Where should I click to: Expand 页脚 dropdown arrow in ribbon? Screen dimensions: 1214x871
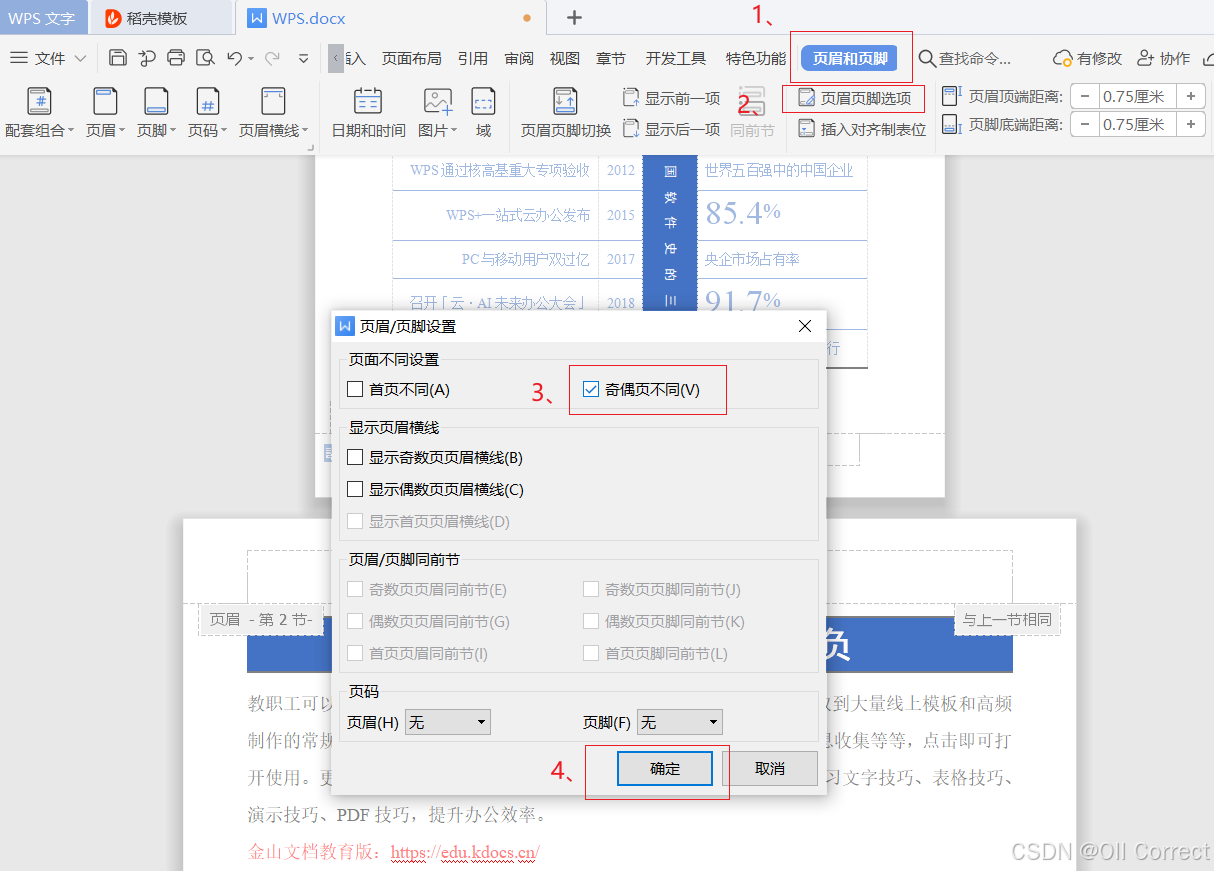(173, 130)
